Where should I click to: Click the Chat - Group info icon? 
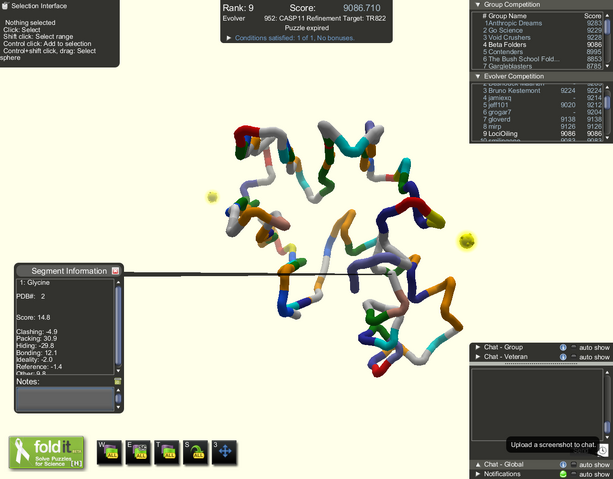click(563, 347)
